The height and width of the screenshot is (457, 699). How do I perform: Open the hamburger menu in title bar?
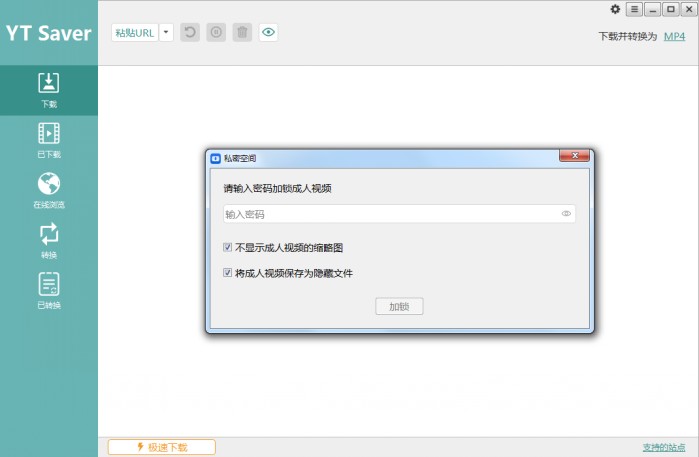[634, 9]
